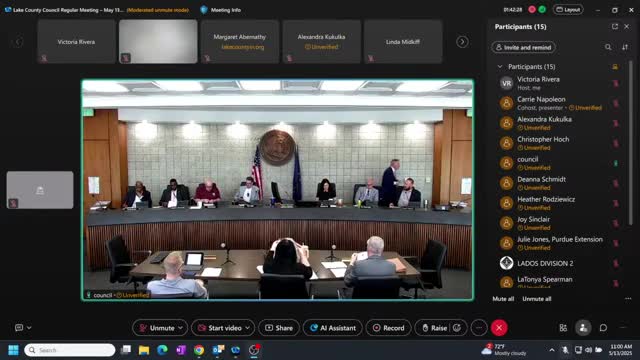Toggle the Participants panel icon in toolbar
The width and height of the screenshot is (640, 360).
[583, 328]
